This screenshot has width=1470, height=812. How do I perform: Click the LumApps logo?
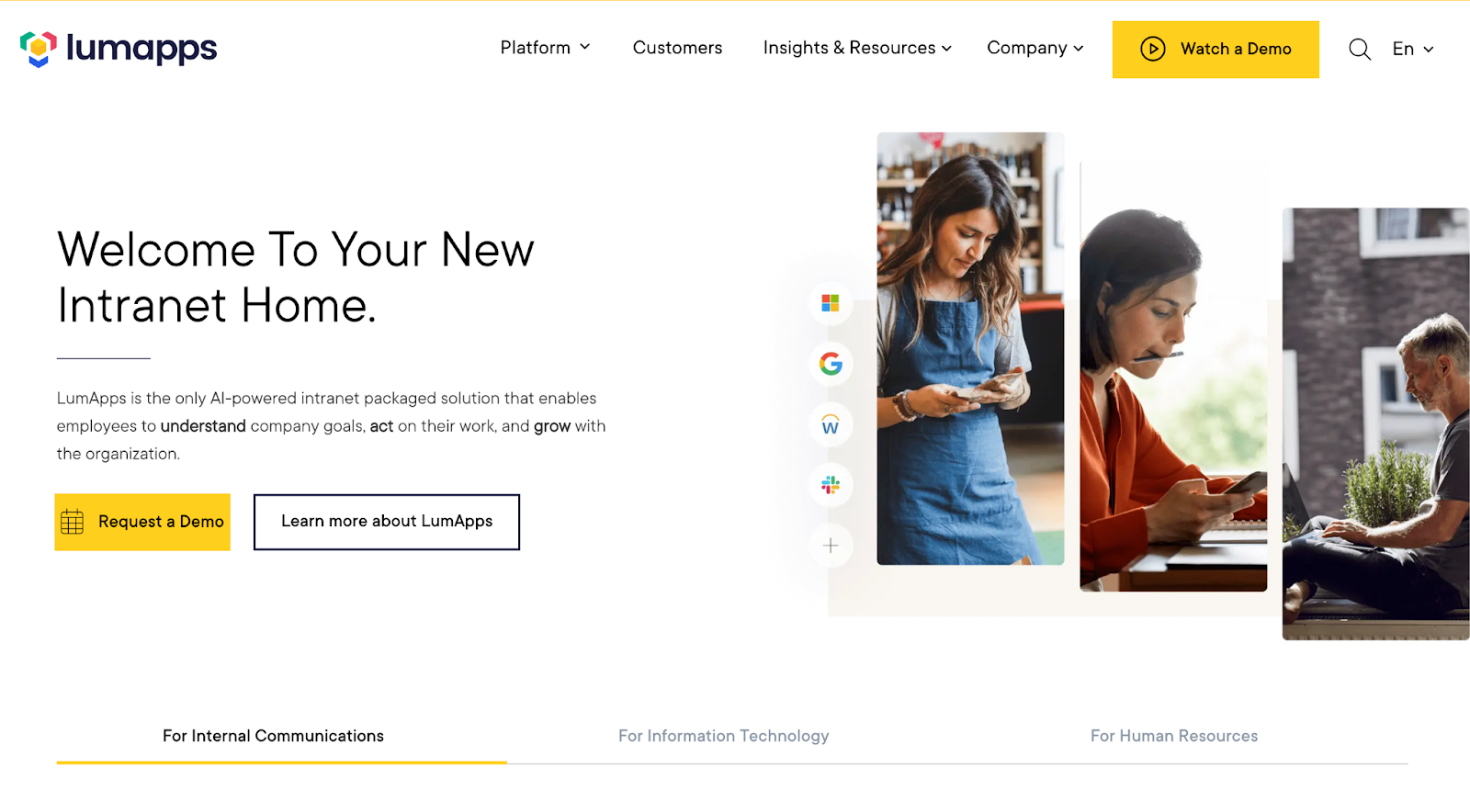point(119,49)
